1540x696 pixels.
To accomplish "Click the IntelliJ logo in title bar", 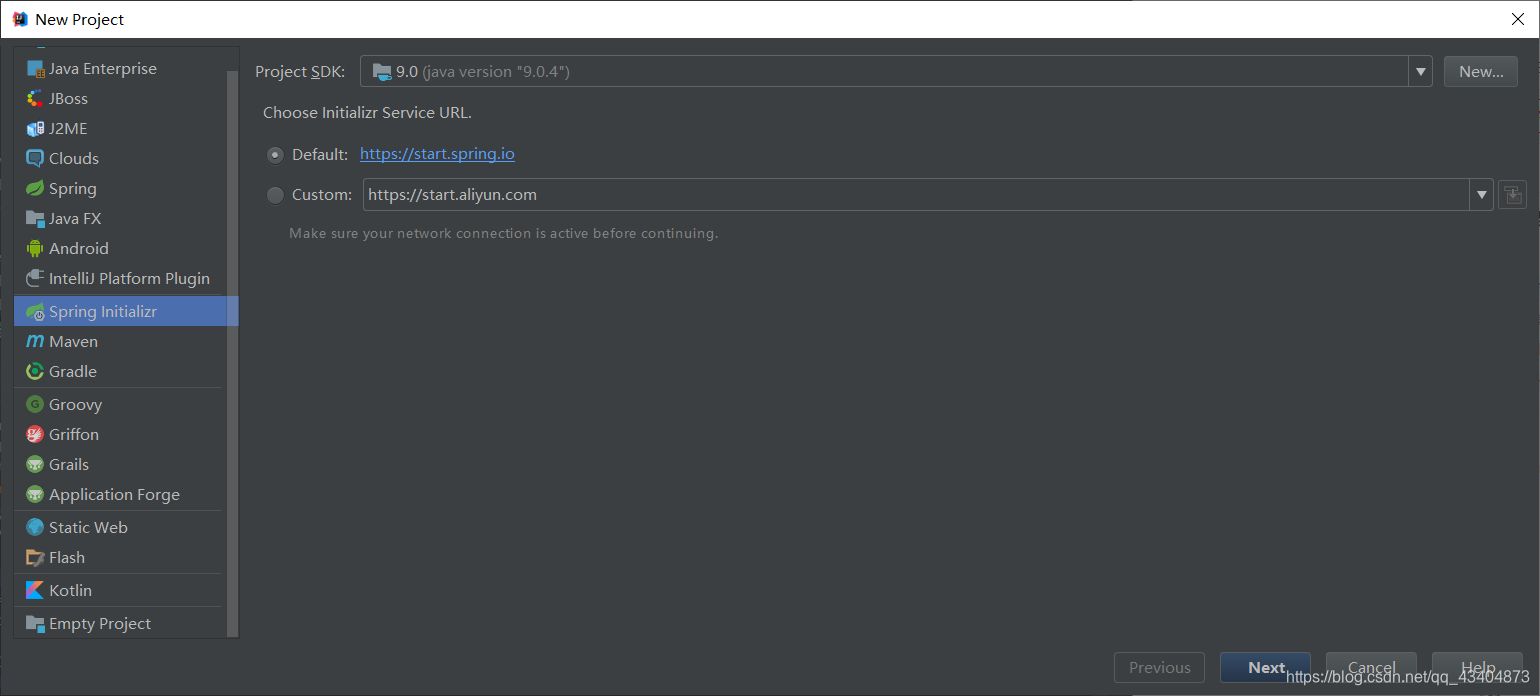I will point(20,19).
